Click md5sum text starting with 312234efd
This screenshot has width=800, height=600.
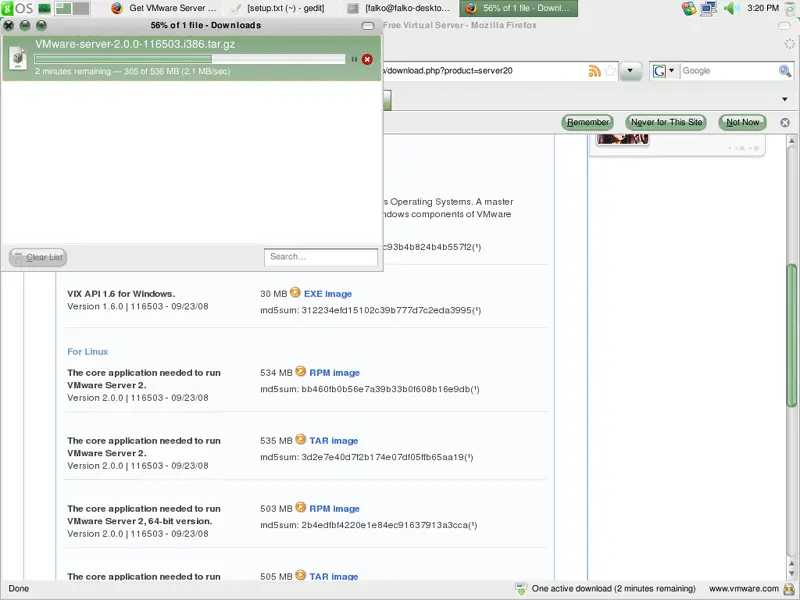(370, 310)
